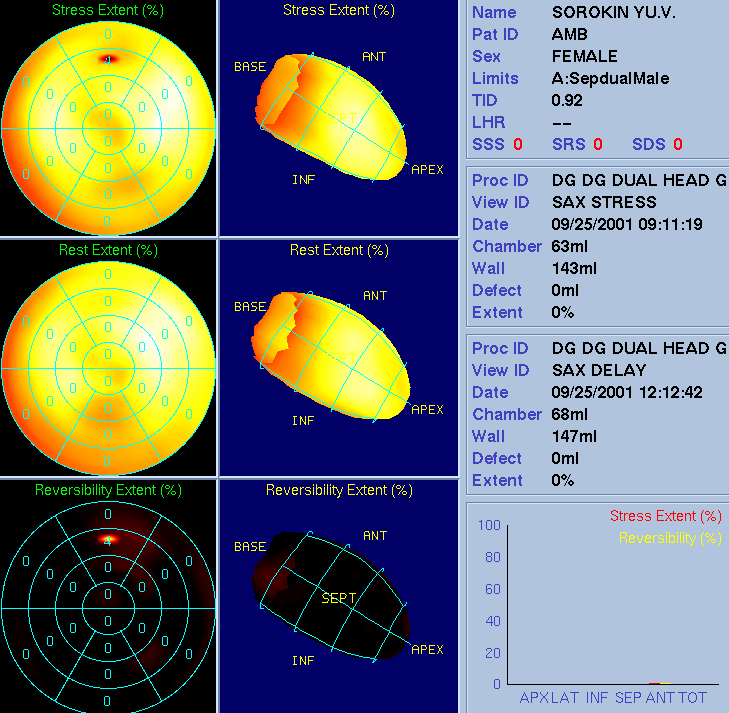Click the TID value 0.92
Screen dimensions: 729x713
pos(567,100)
